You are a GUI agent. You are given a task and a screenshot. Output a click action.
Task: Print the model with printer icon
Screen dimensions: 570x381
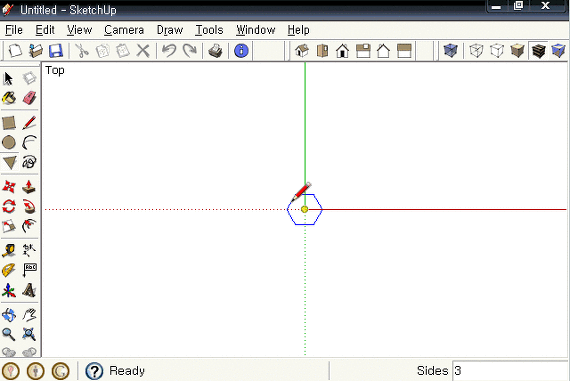click(215, 51)
